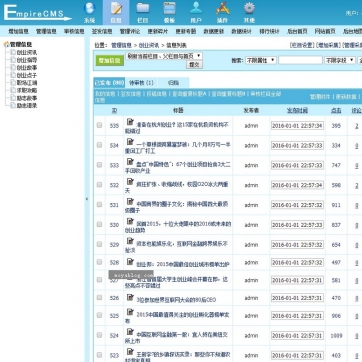Check the checkbox for row 535

99,125
